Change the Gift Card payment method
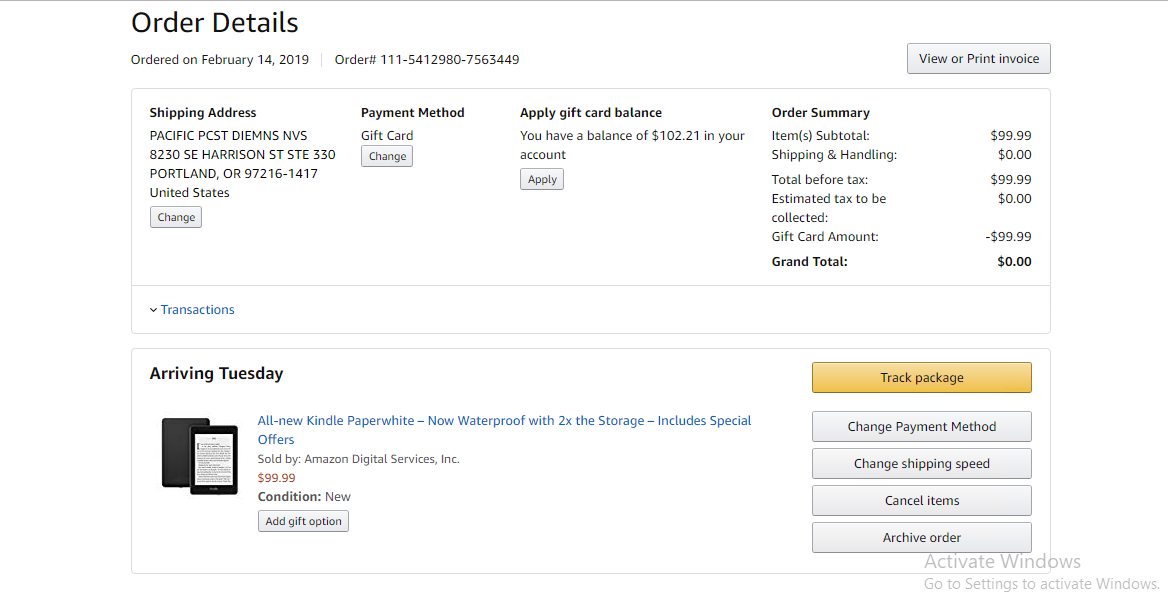The height and width of the screenshot is (597, 1168). (x=387, y=156)
